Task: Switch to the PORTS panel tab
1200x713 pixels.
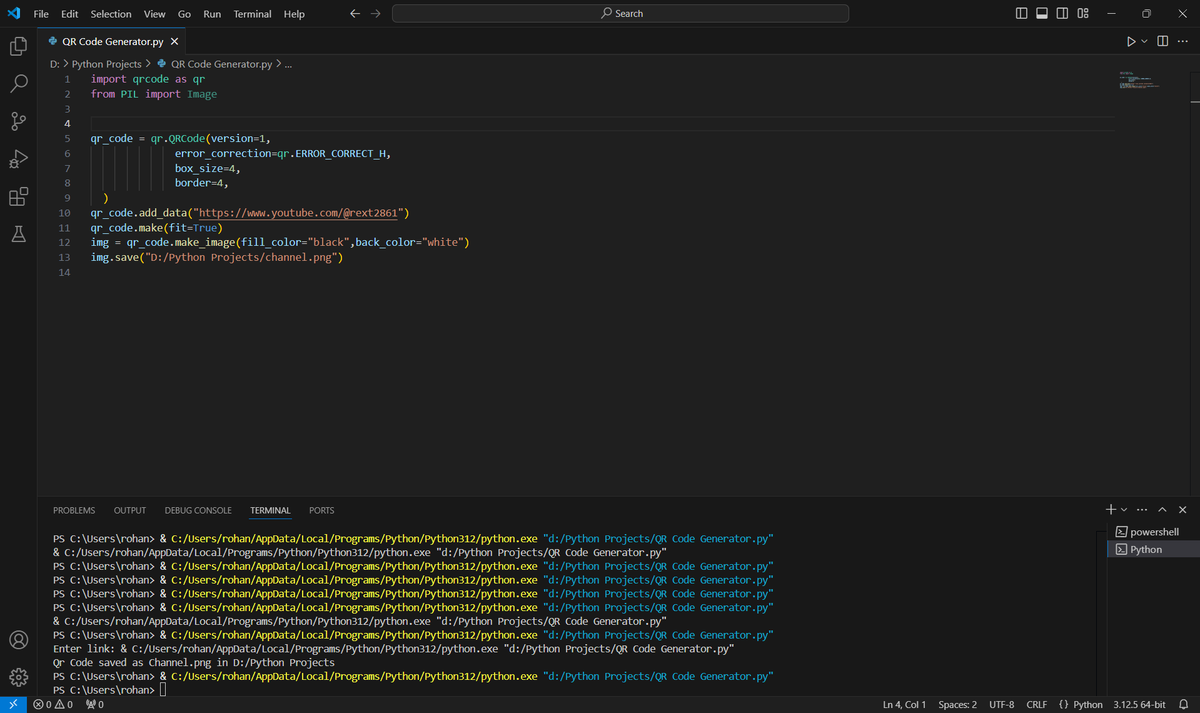Action: pyautogui.click(x=322, y=510)
